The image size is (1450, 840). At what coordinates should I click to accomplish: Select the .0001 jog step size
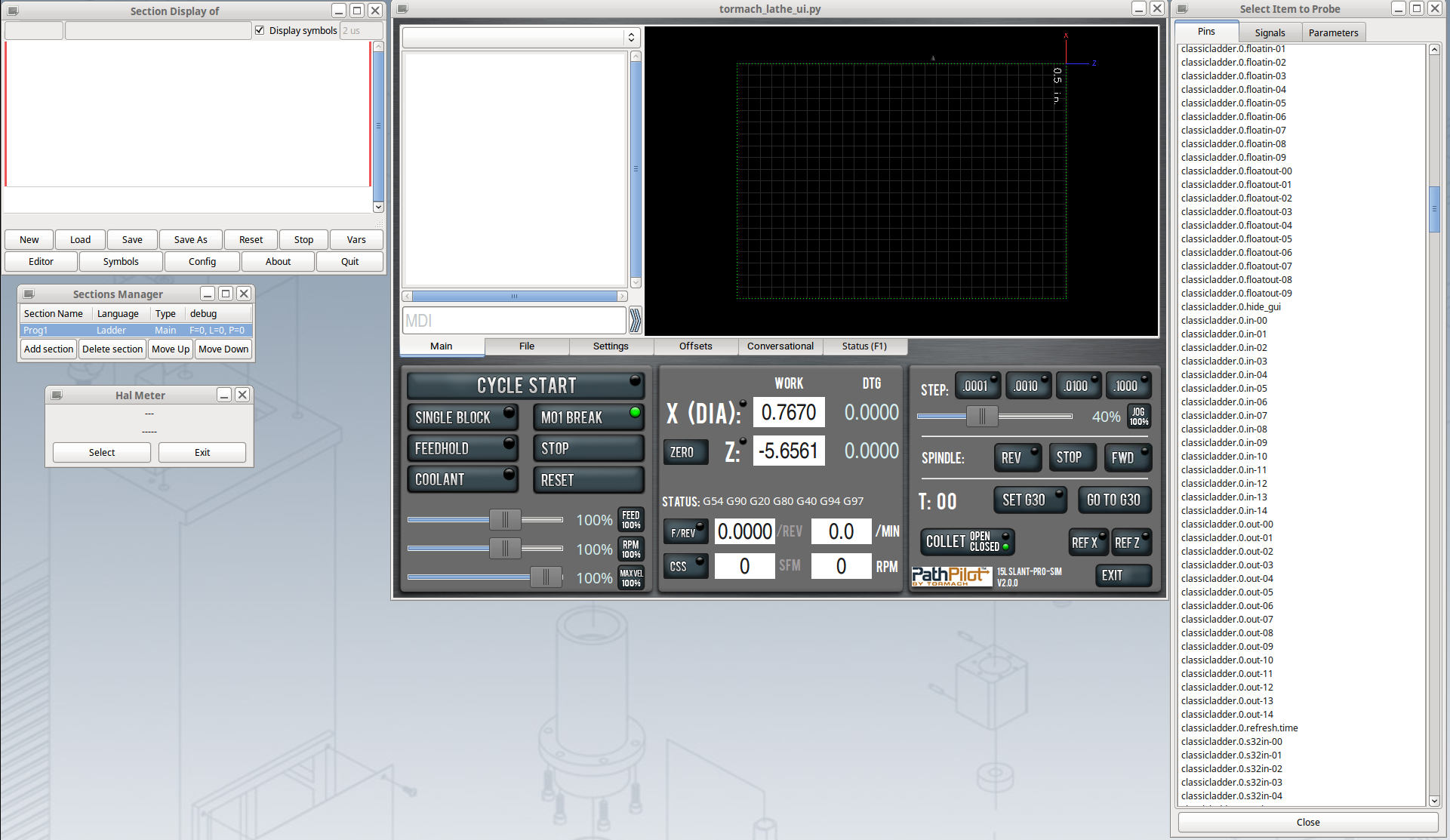(x=977, y=386)
